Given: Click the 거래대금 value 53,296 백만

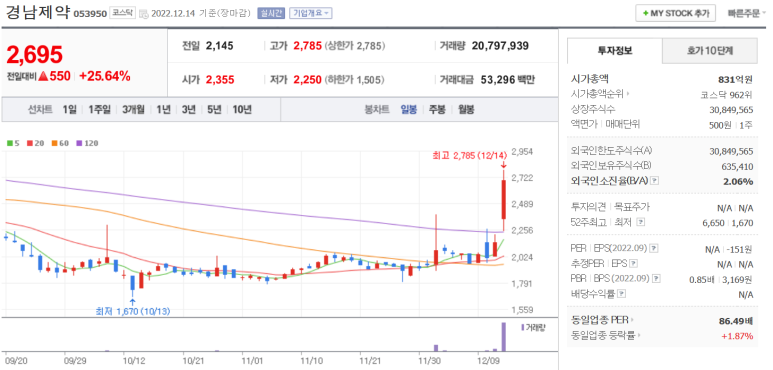Looking at the screenshot, I should pyautogui.click(x=507, y=79).
